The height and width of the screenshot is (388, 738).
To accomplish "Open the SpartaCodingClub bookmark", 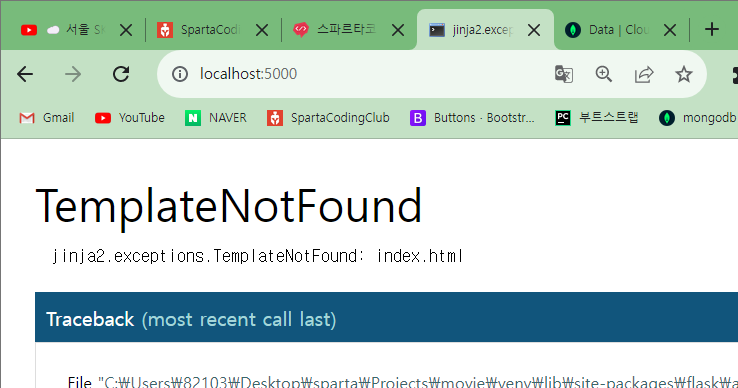I will (x=328, y=118).
